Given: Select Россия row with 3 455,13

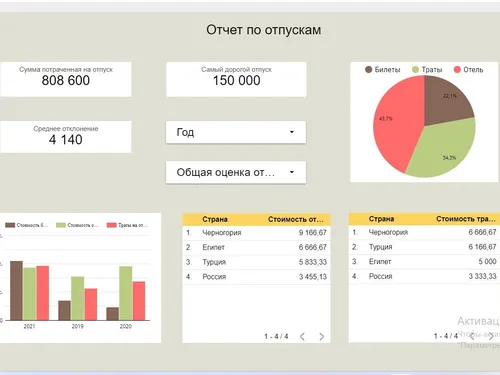Looking at the screenshot, I should coord(256,277).
